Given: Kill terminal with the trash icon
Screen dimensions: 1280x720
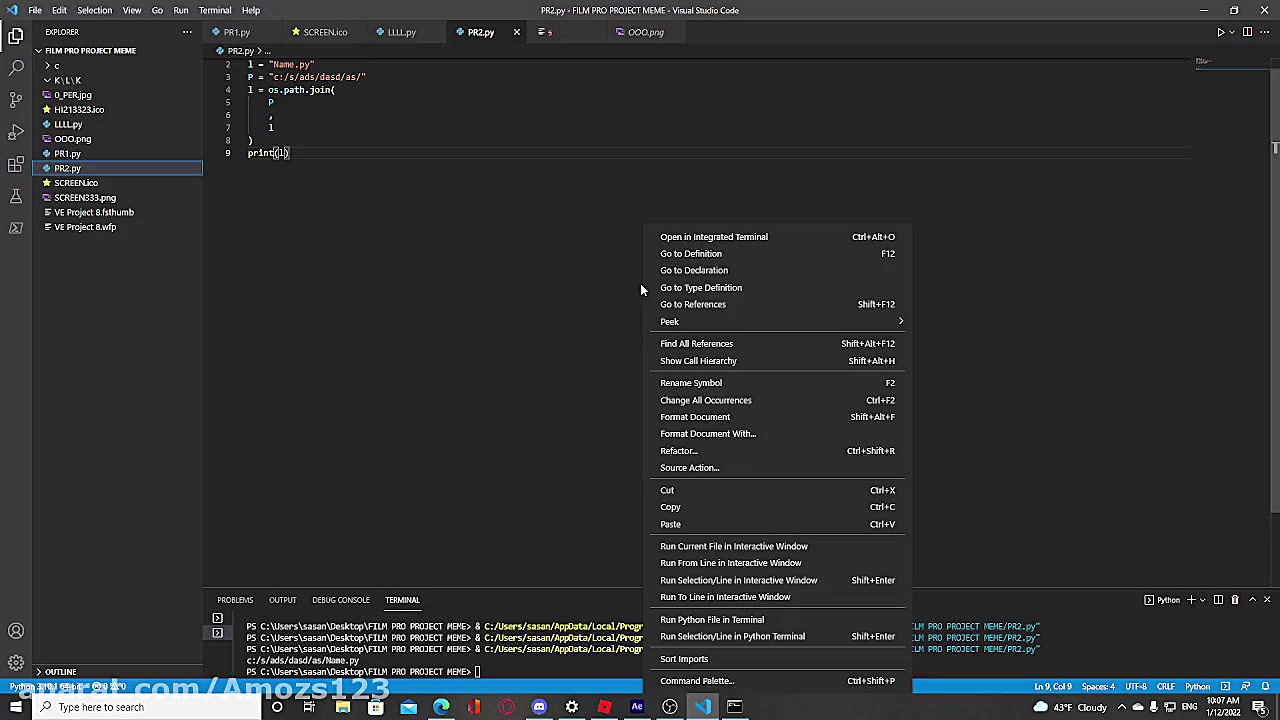Looking at the screenshot, I should coord(1235,600).
